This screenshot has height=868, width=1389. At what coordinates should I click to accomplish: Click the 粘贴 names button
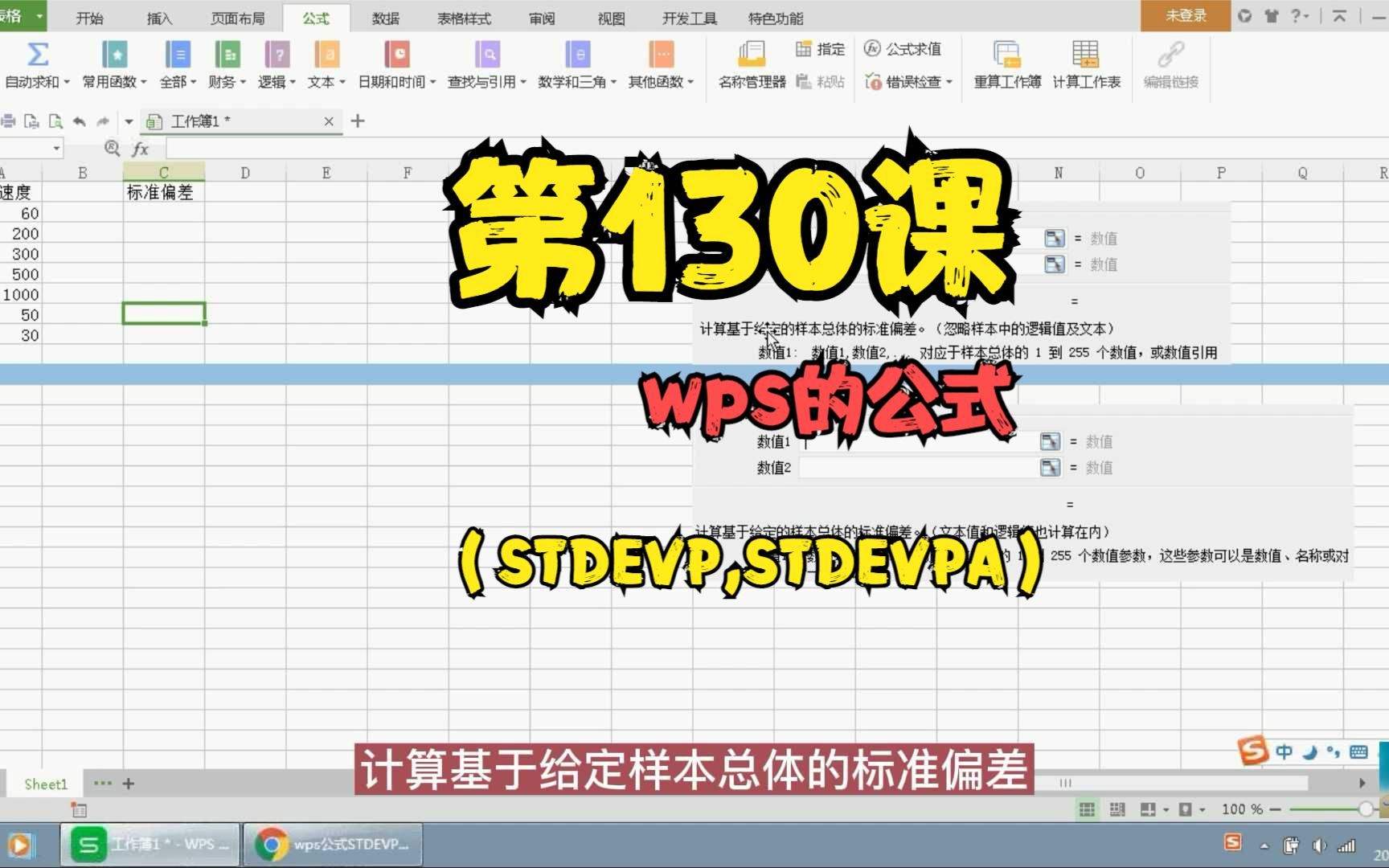(820, 82)
